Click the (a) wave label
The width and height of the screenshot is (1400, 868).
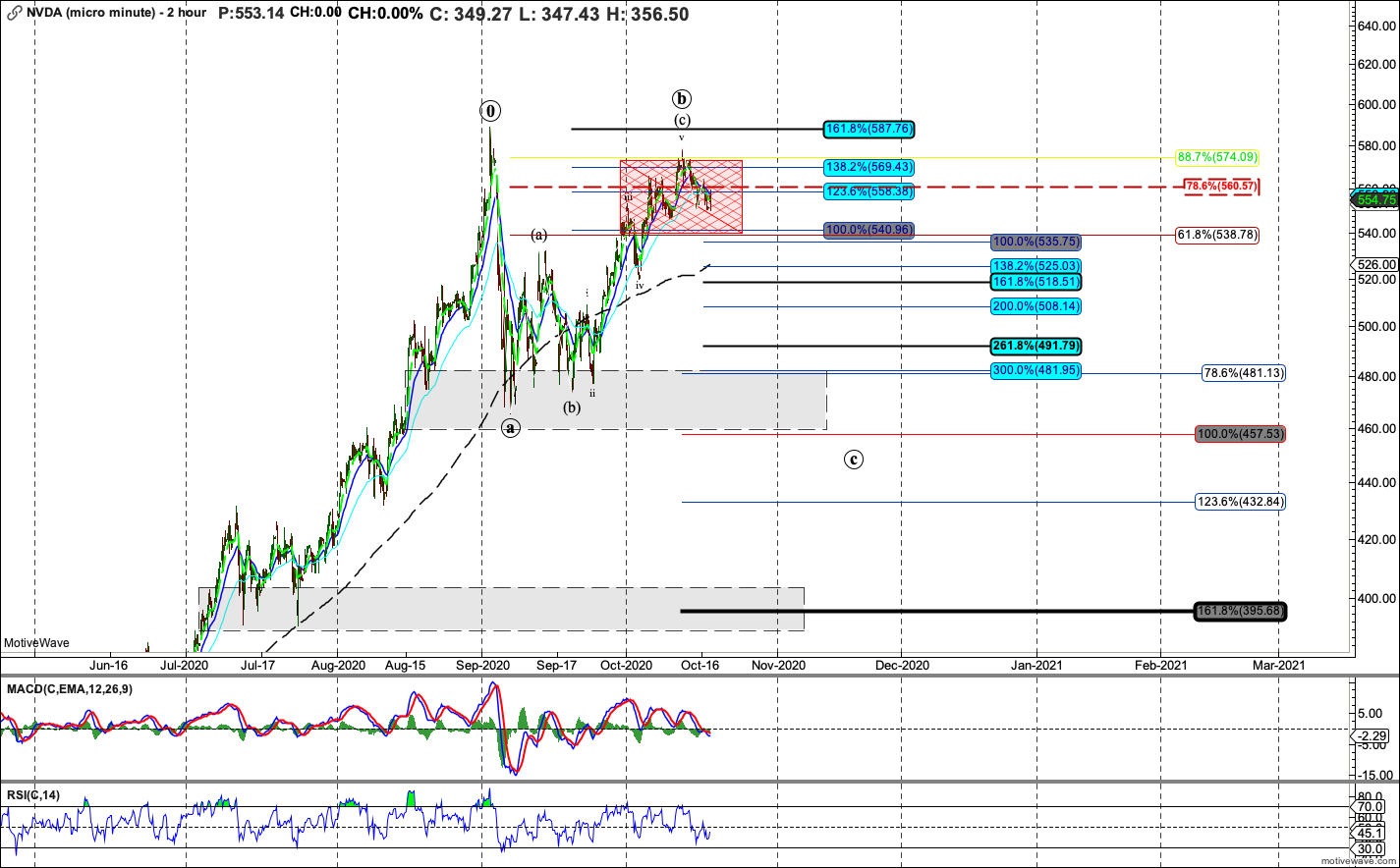[x=538, y=235]
